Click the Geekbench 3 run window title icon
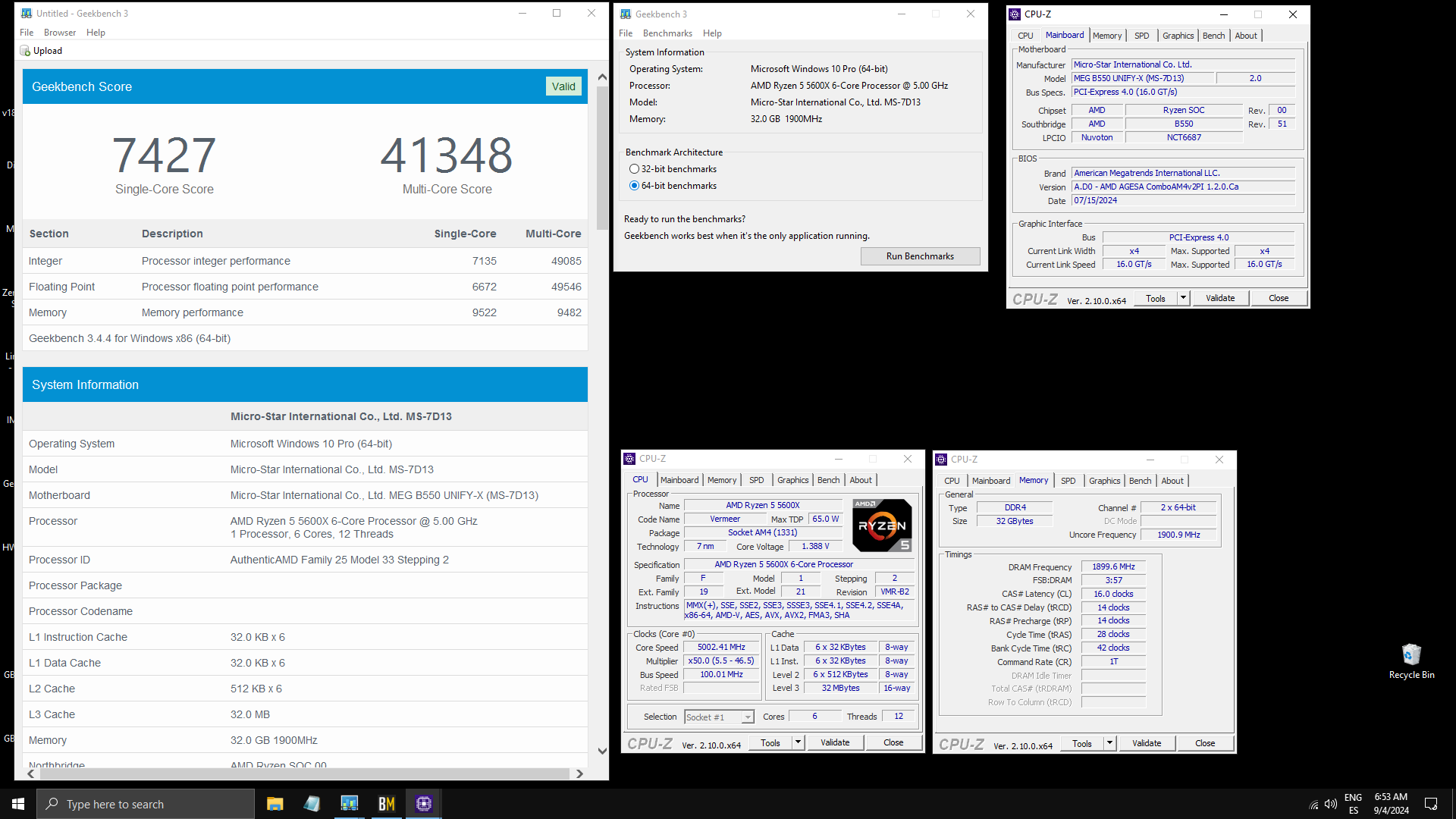The image size is (1456, 819). point(626,14)
